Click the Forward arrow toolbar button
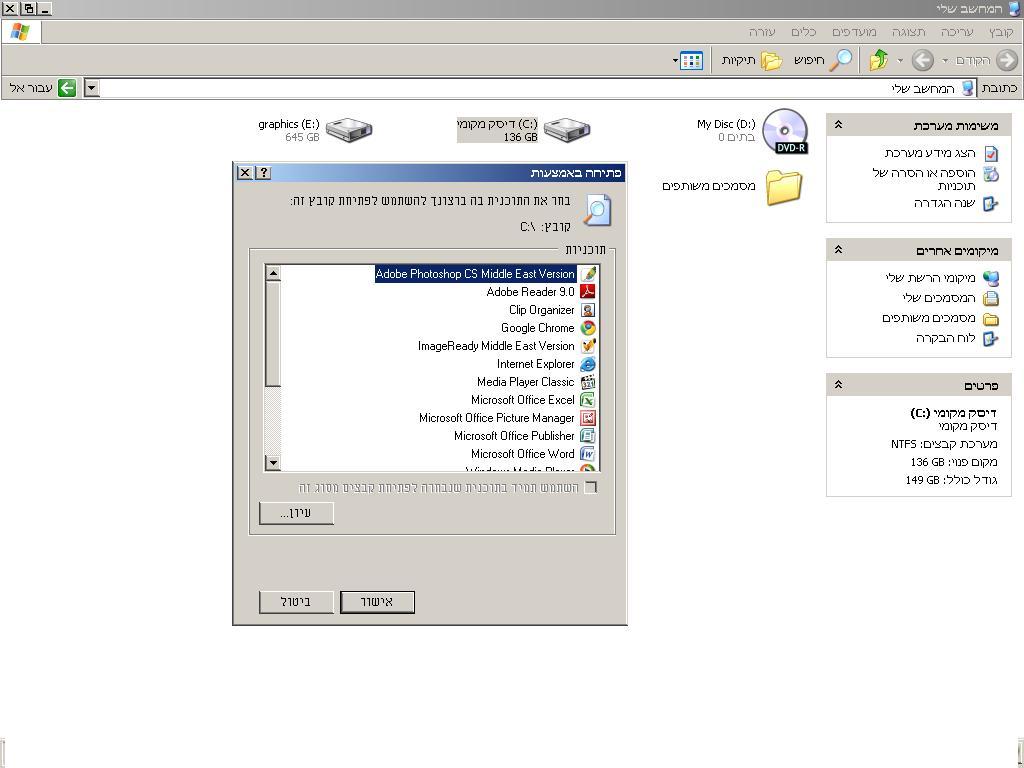The image size is (1024, 768). 922,60
